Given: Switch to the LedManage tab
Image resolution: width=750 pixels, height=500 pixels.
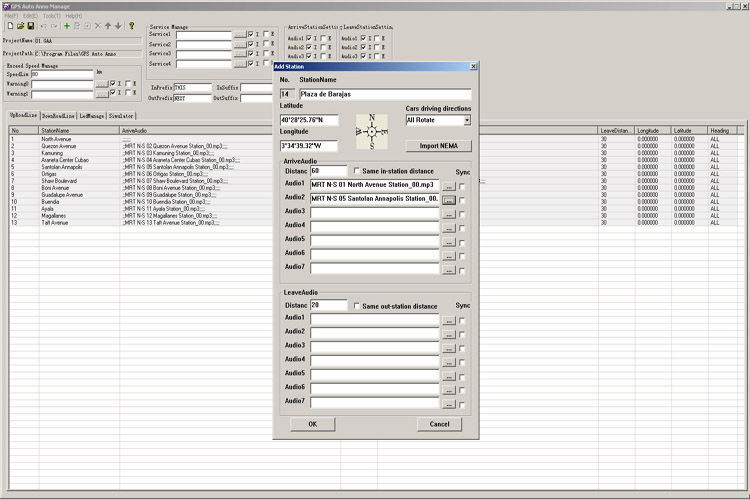Looking at the screenshot, I should (92, 116).
